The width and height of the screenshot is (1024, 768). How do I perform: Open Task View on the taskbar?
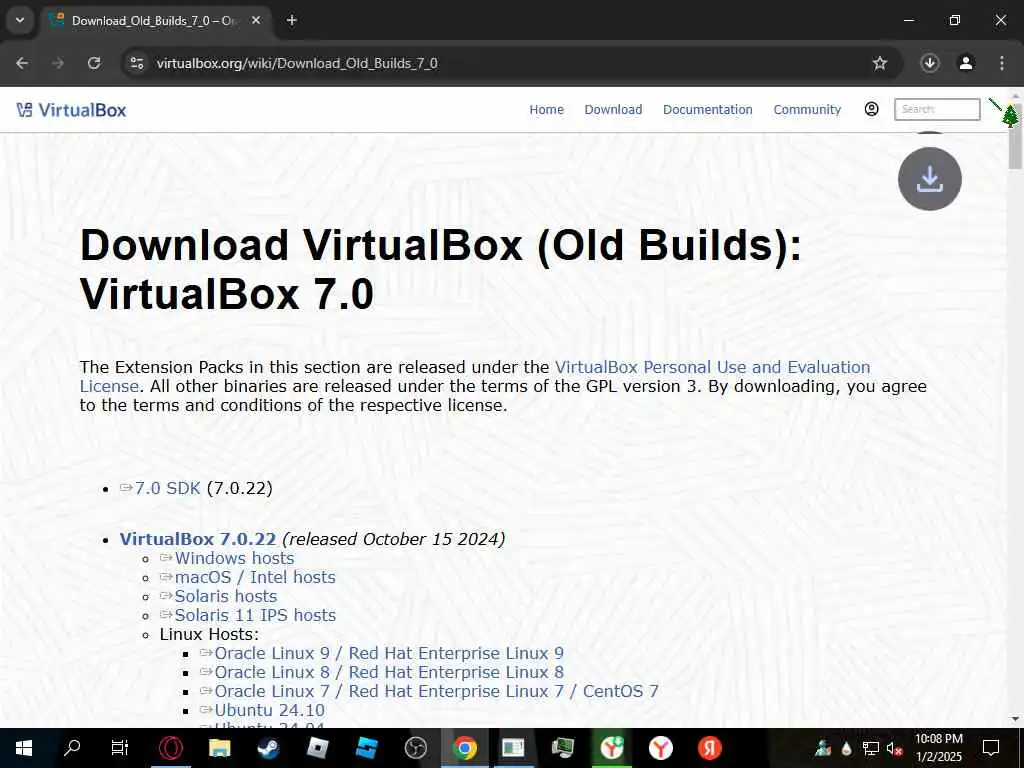[x=120, y=748]
